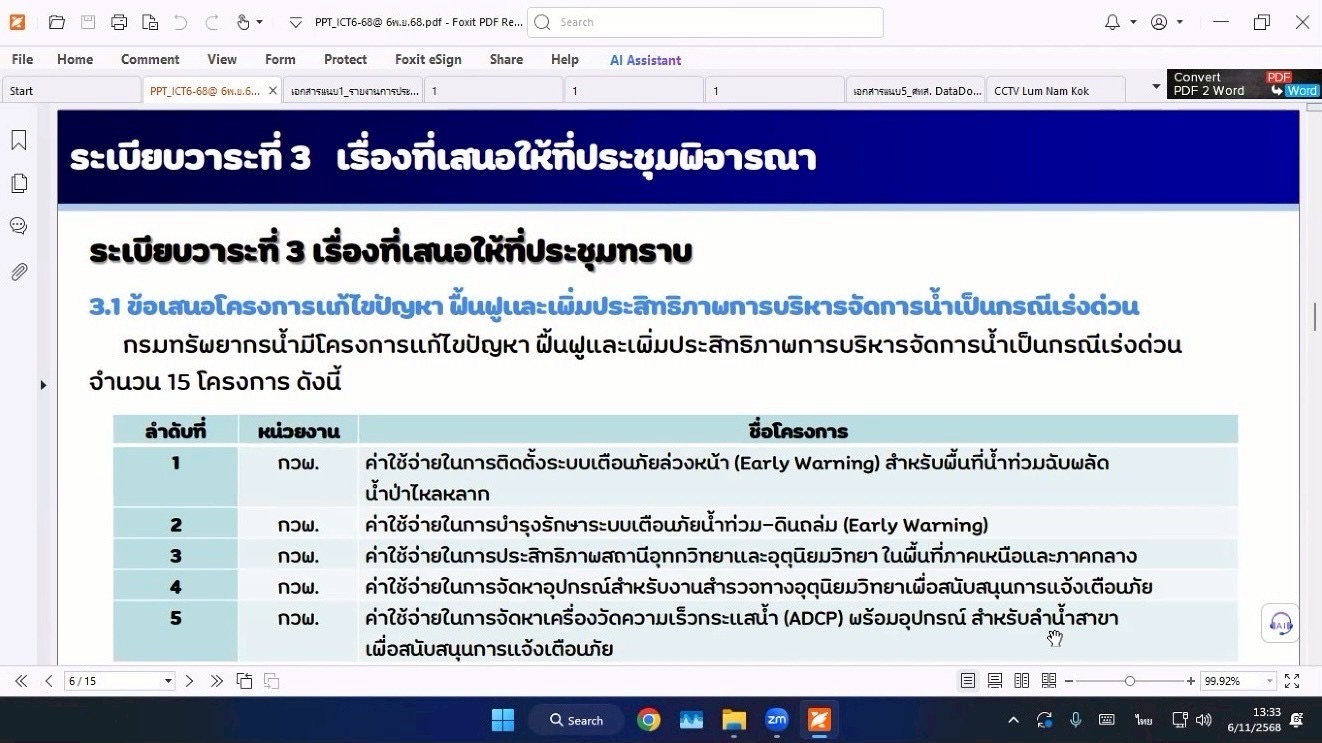
Task: Expand the zoom percentage dropdown
Action: click(x=1269, y=681)
